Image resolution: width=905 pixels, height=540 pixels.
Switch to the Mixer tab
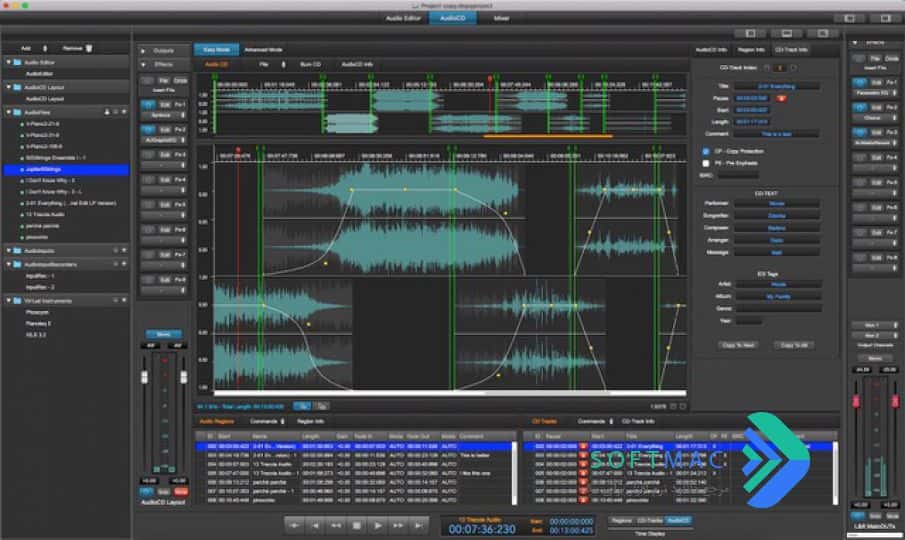tap(501, 18)
